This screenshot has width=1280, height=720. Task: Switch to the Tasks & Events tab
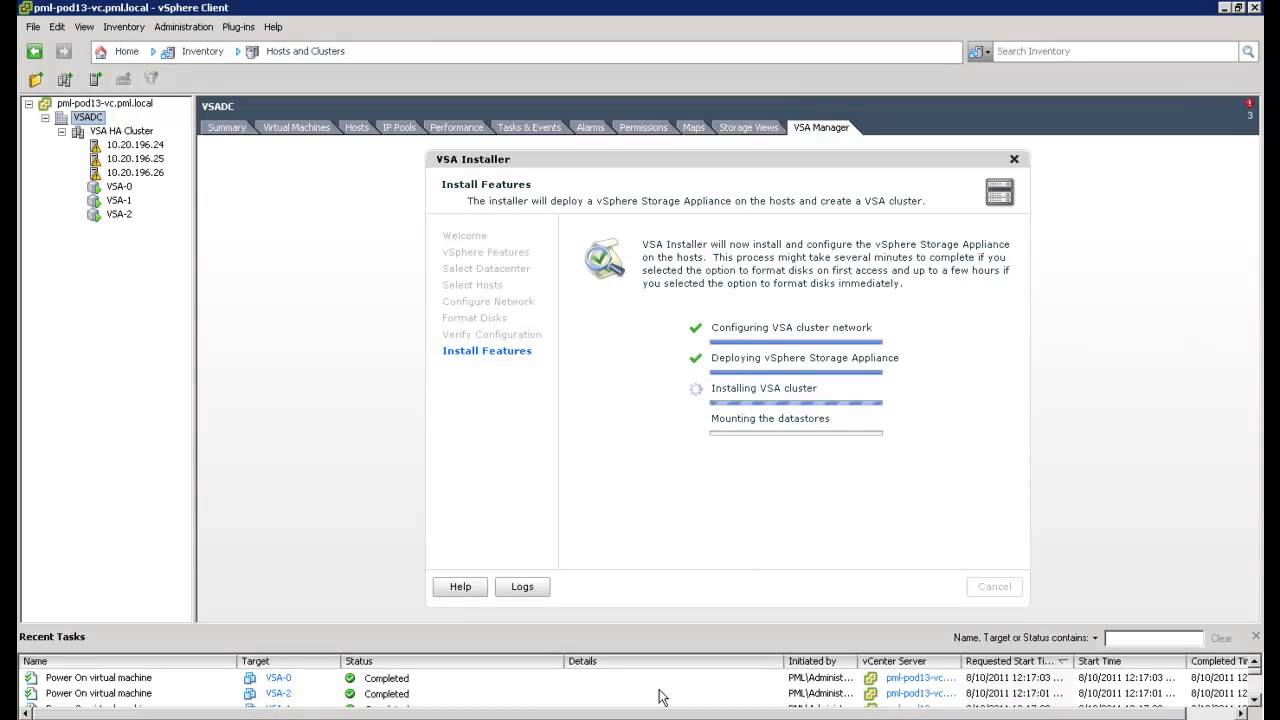tap(529, 128)
